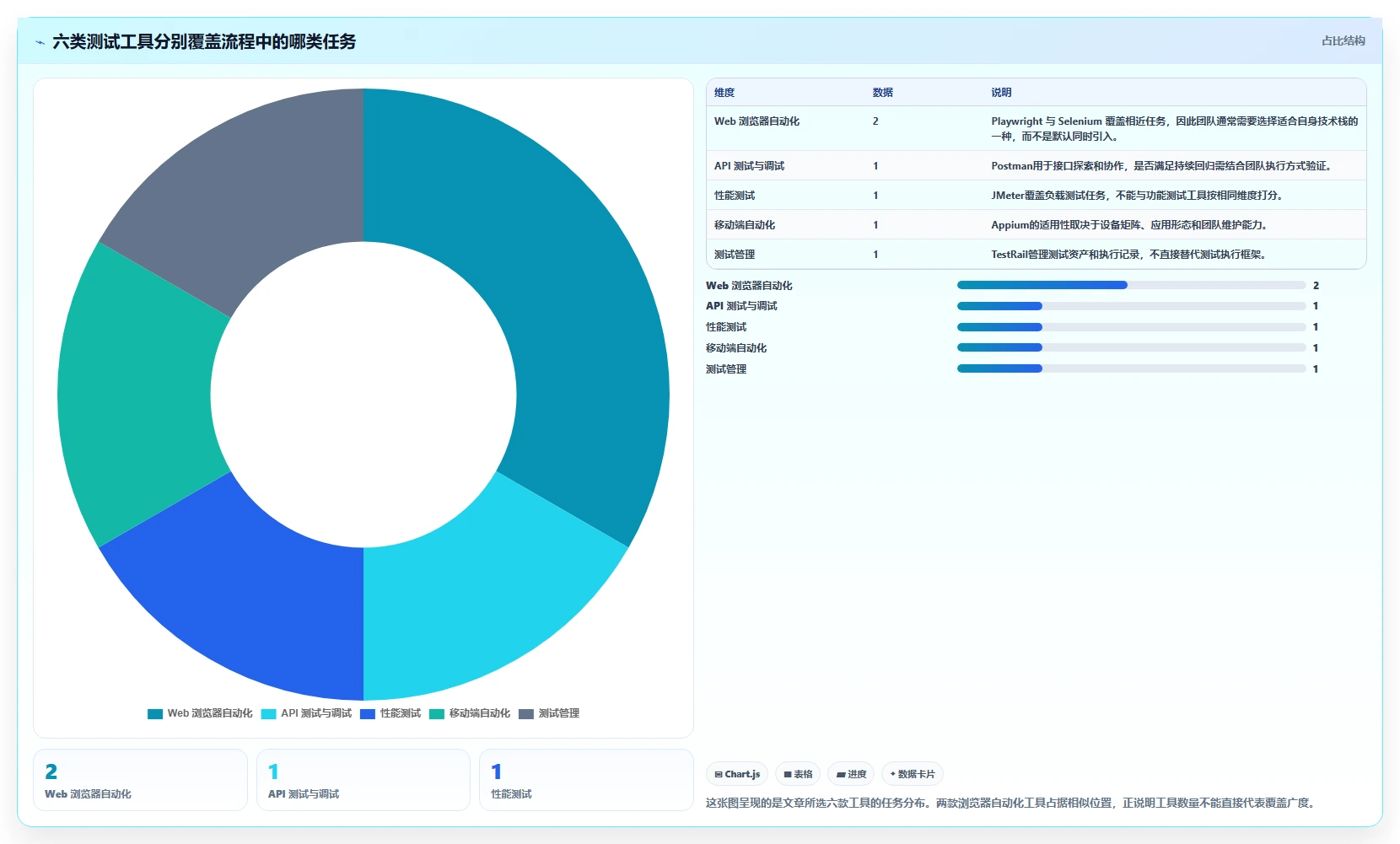Click table cell API 测试与调试
The image size is (1400, 844).
click(749, 166)
